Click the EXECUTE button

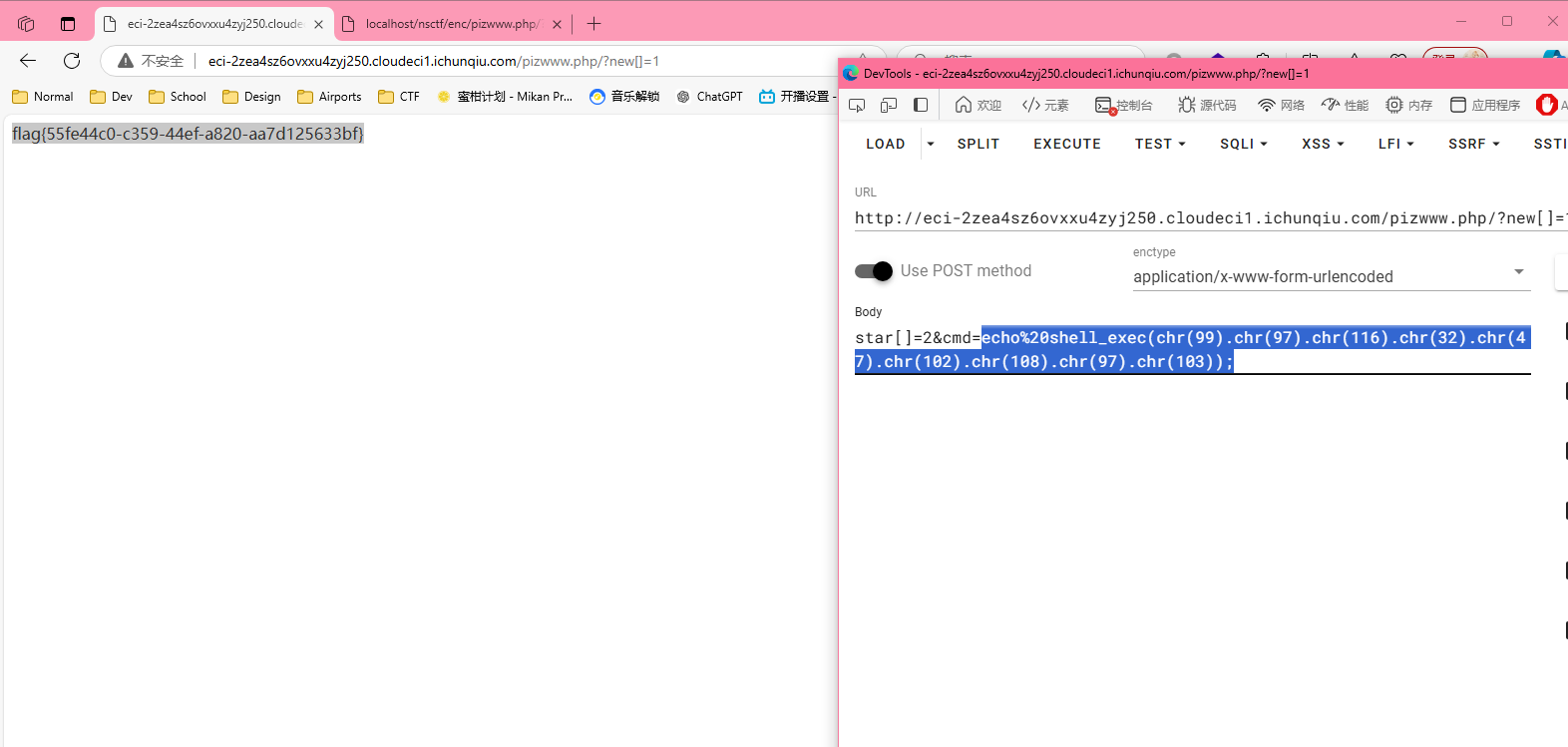pyautogui.click(x=1066, y=144)
